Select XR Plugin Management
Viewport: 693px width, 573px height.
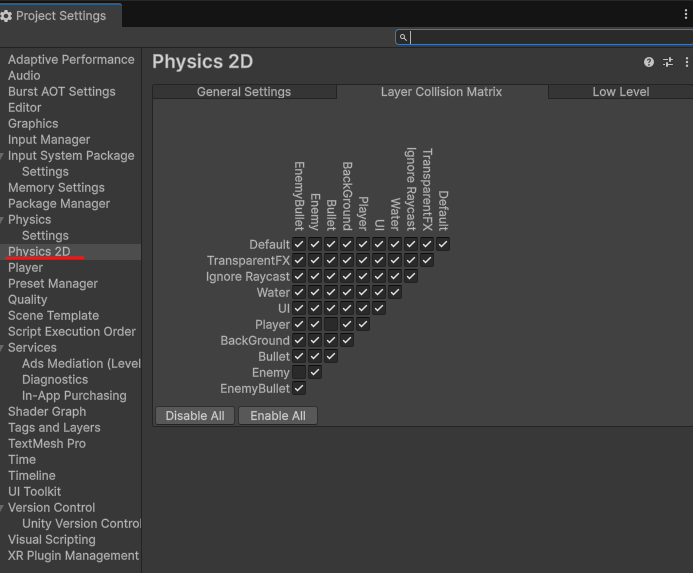point(73,556)
